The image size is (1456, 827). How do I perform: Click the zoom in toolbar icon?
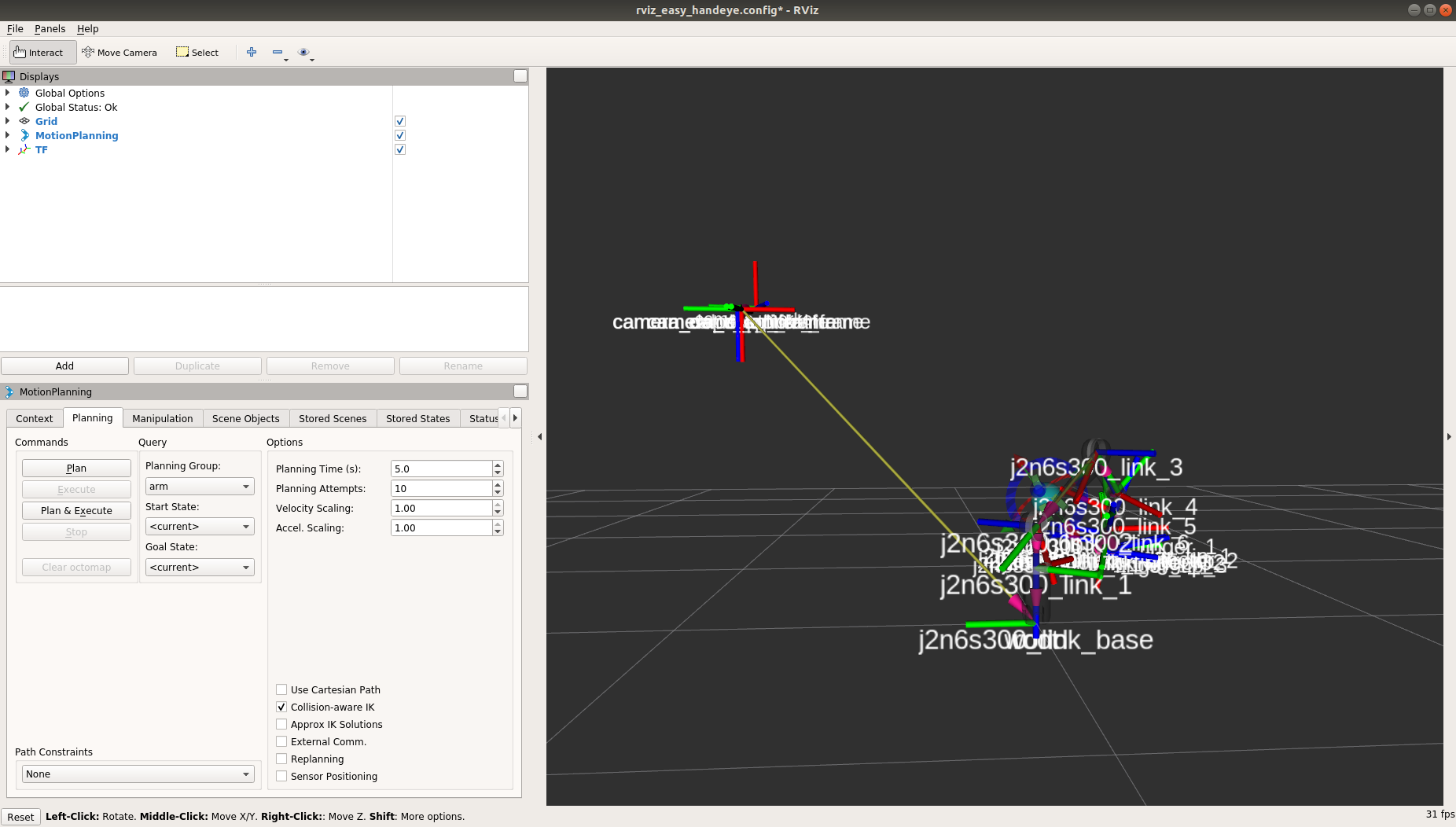tap(251, 52)
